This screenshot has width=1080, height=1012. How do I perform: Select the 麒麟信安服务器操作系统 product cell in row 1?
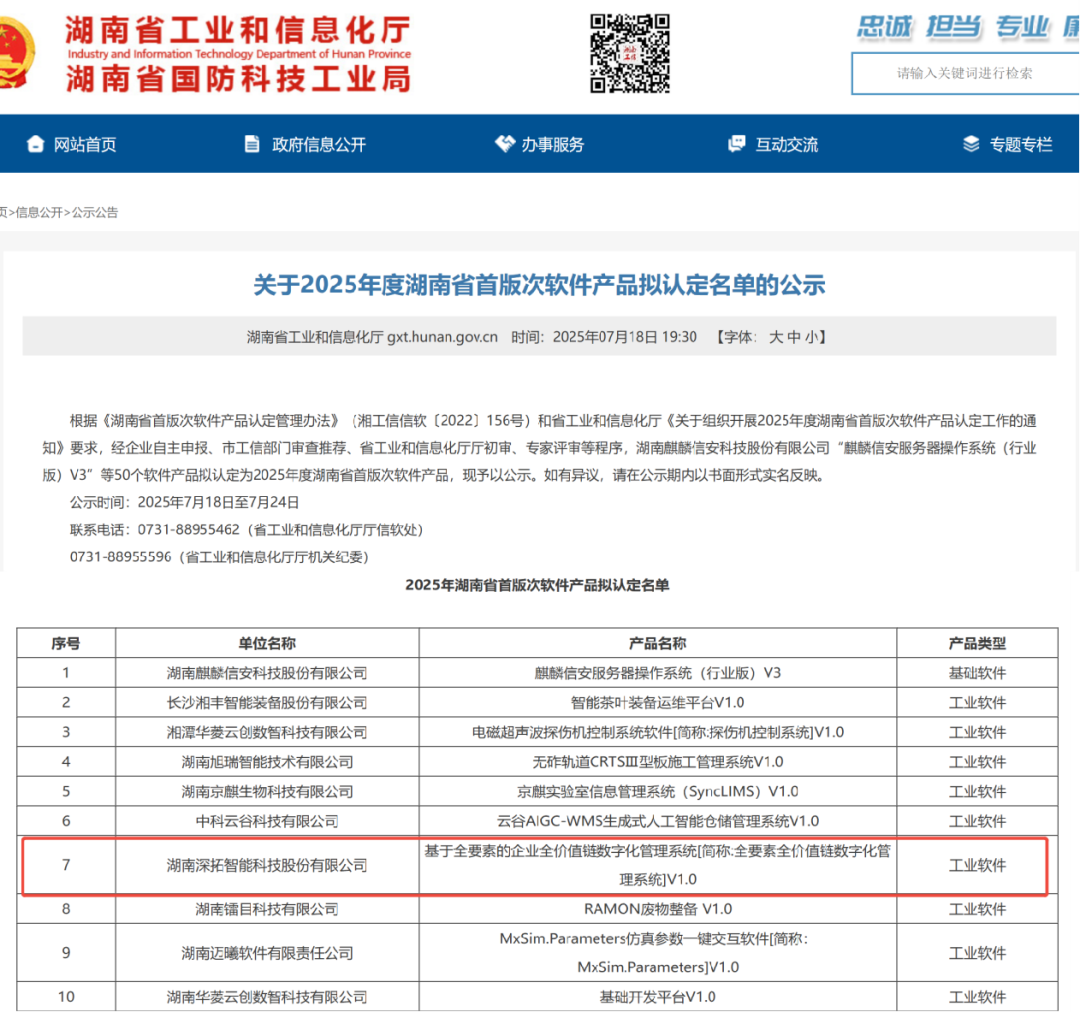(657, 673)
